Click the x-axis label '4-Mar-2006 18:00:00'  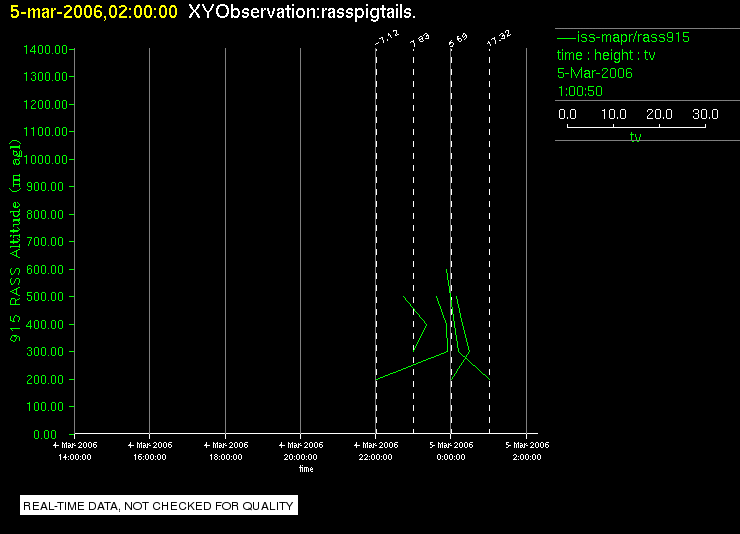pos(226,451)
